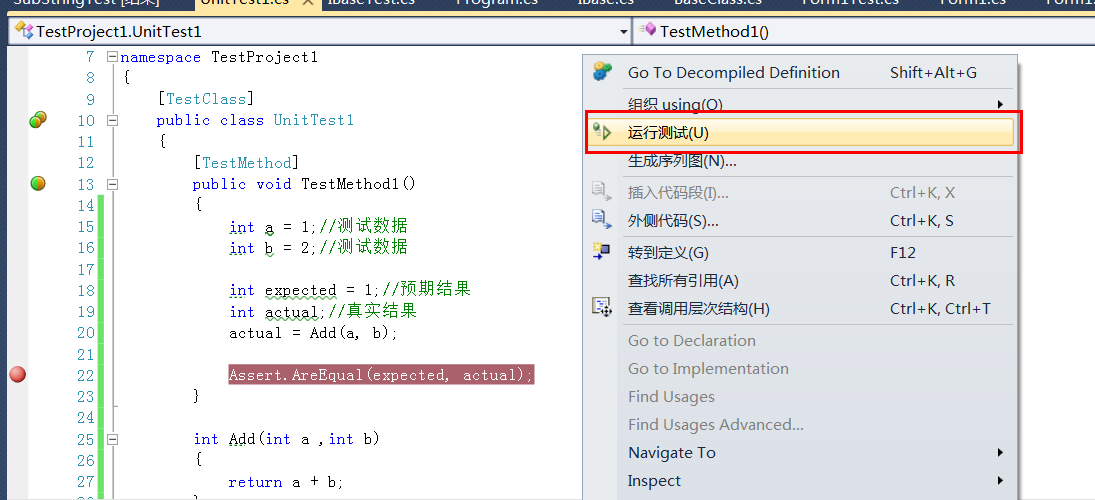The height and width of the screenshot is (500, 1095).
Task: Select 生成序列图 from the context menu
Action: click(x=682, y=161)
